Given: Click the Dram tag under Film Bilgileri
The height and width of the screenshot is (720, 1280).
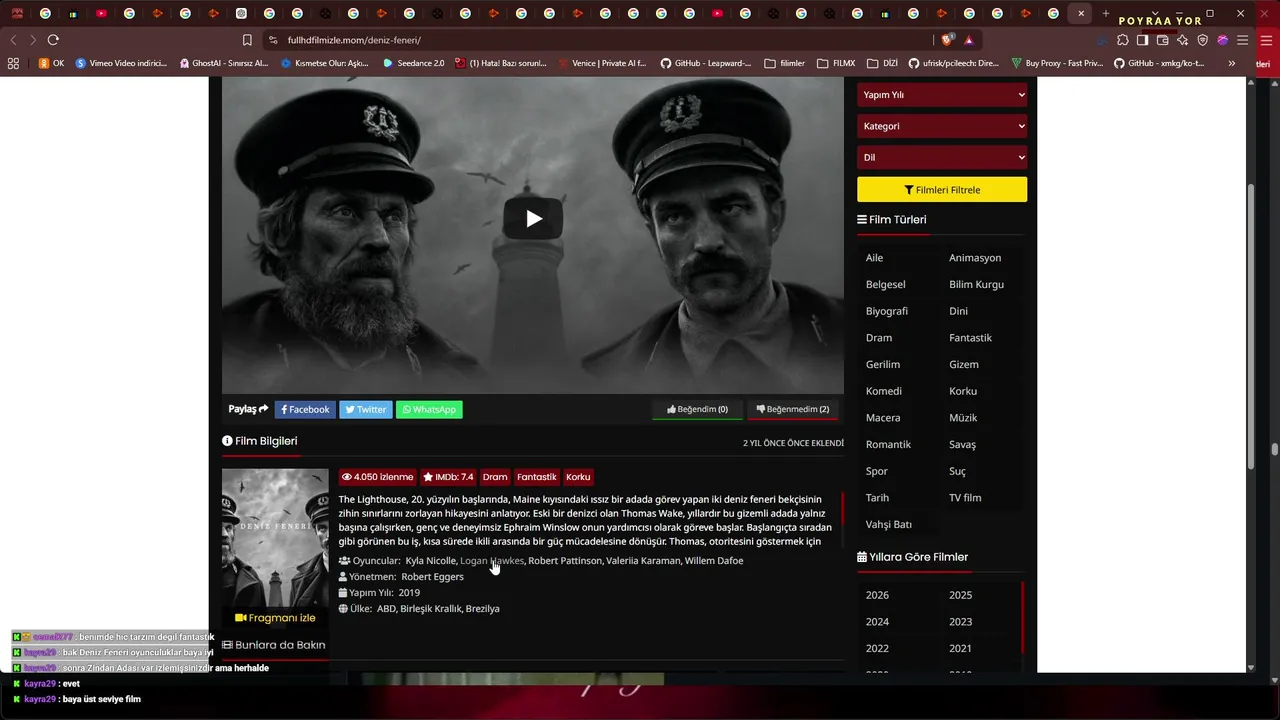Looking at the screenshot, I should pyautogui.click(x=495, y=477).
